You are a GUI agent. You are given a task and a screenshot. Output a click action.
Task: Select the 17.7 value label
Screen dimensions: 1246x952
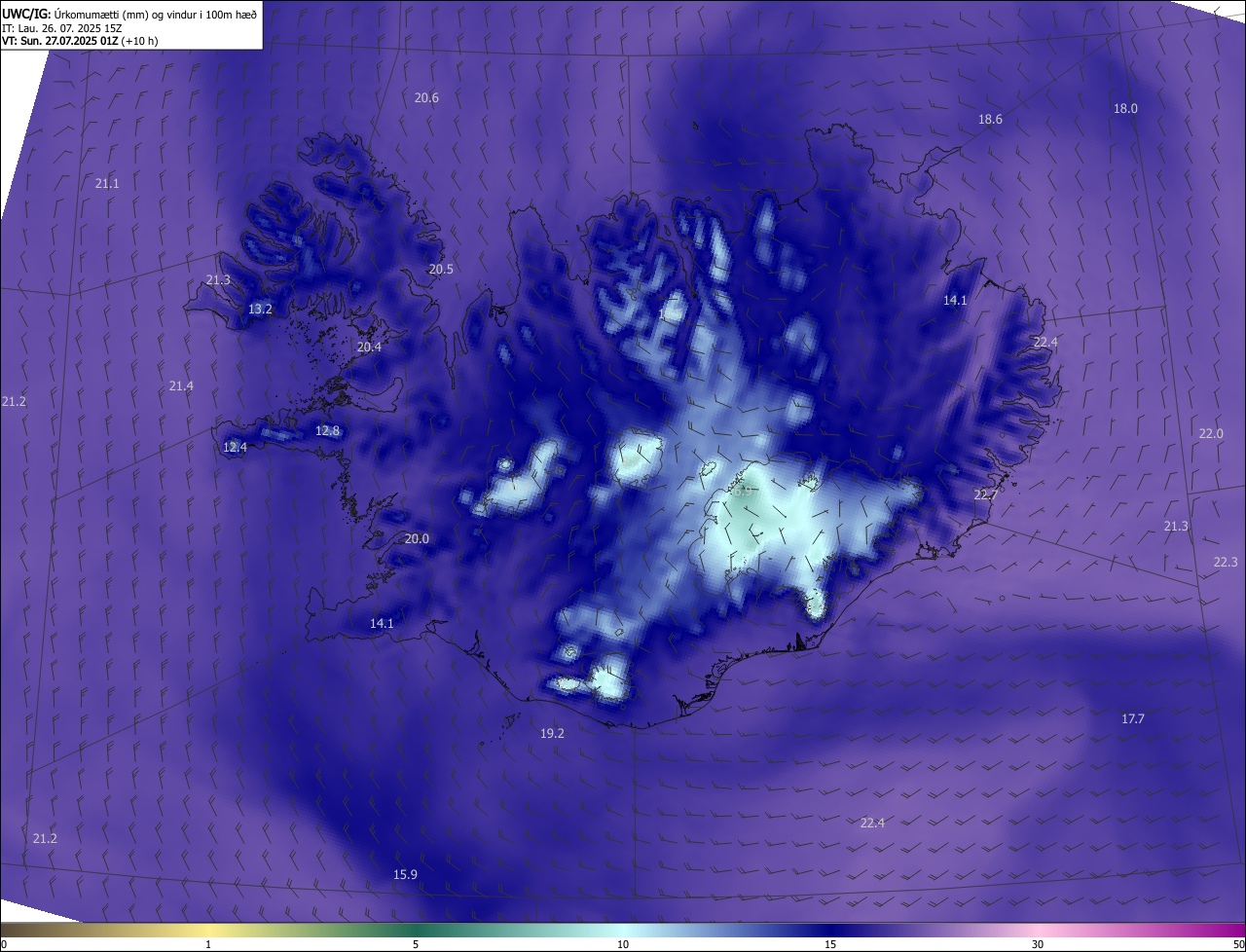coord(1133,718)
